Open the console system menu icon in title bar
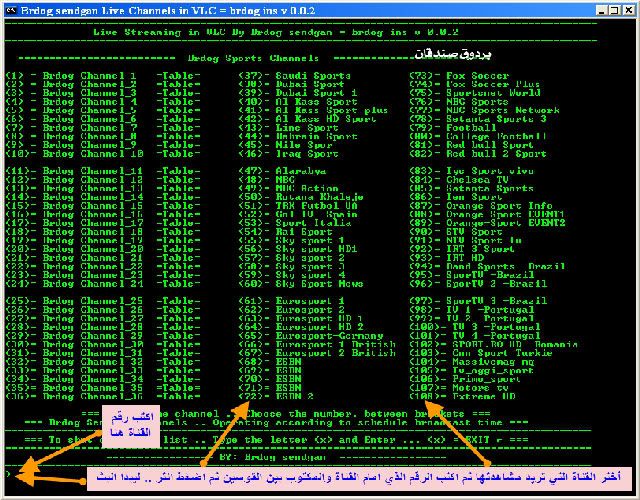640x500 pixels. pos(11,10)
